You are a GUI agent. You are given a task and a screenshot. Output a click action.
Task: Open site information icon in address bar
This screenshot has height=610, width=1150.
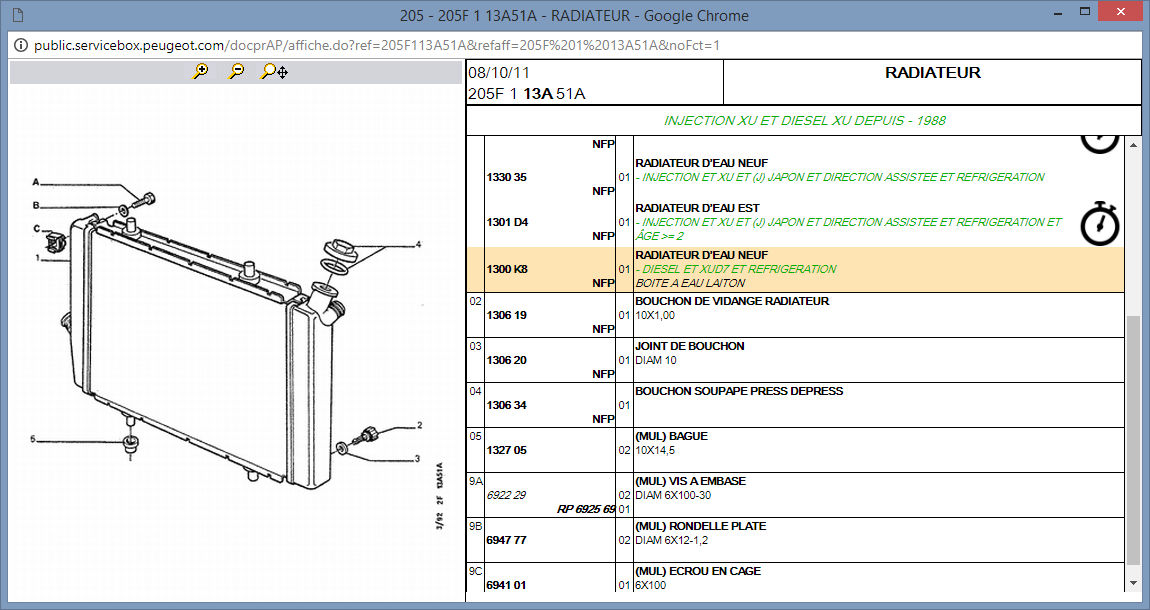tap(20, 46)
